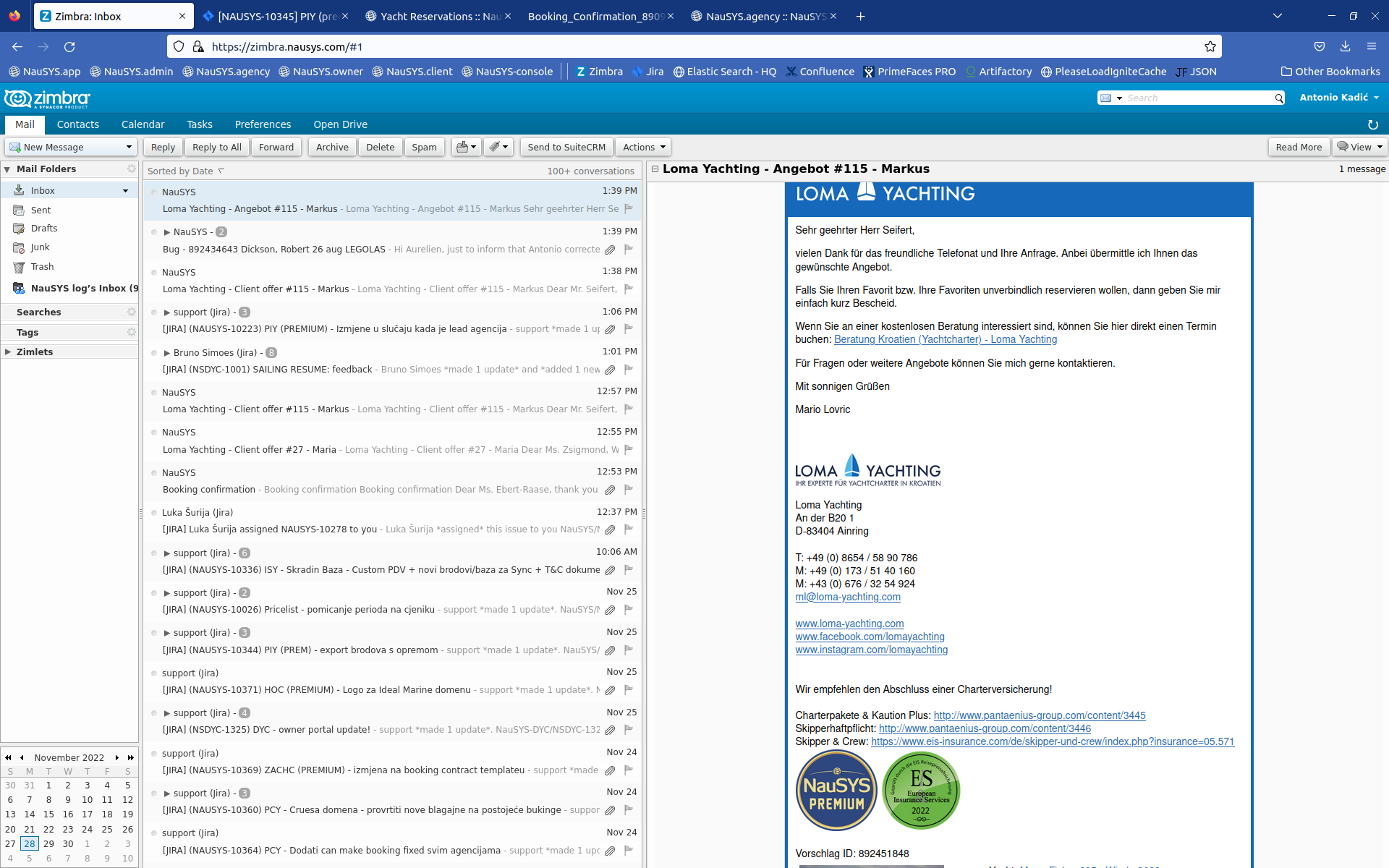Collapse the Mail Folders section
Screen dimensions: 1389x868
[7, 169]
